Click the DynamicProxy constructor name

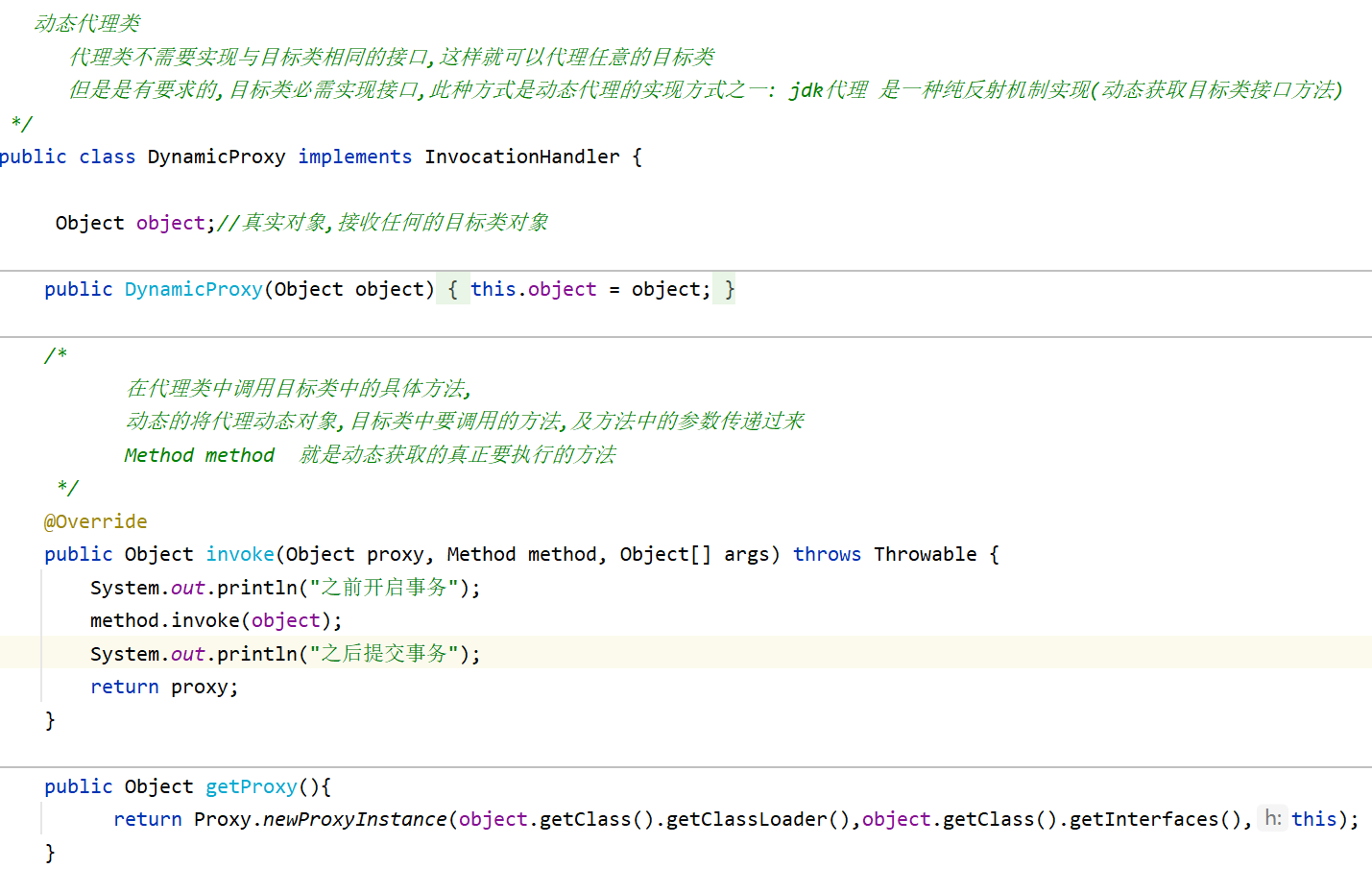point(193,289)
